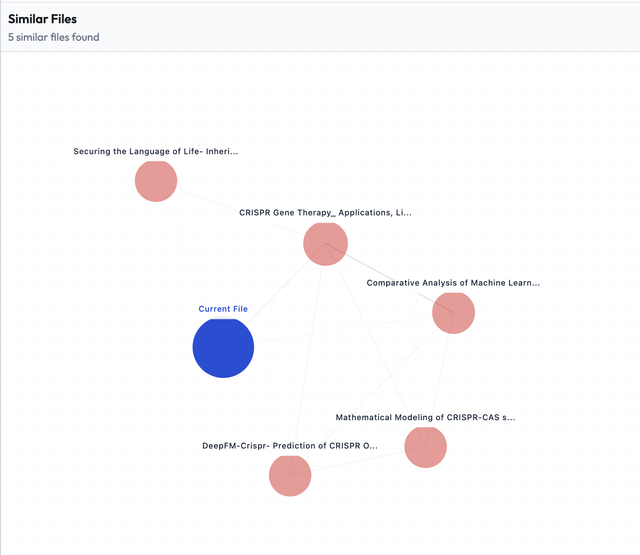Open the 'CRISPR Gene Therapy_ Applications' label

pos(325,212)
